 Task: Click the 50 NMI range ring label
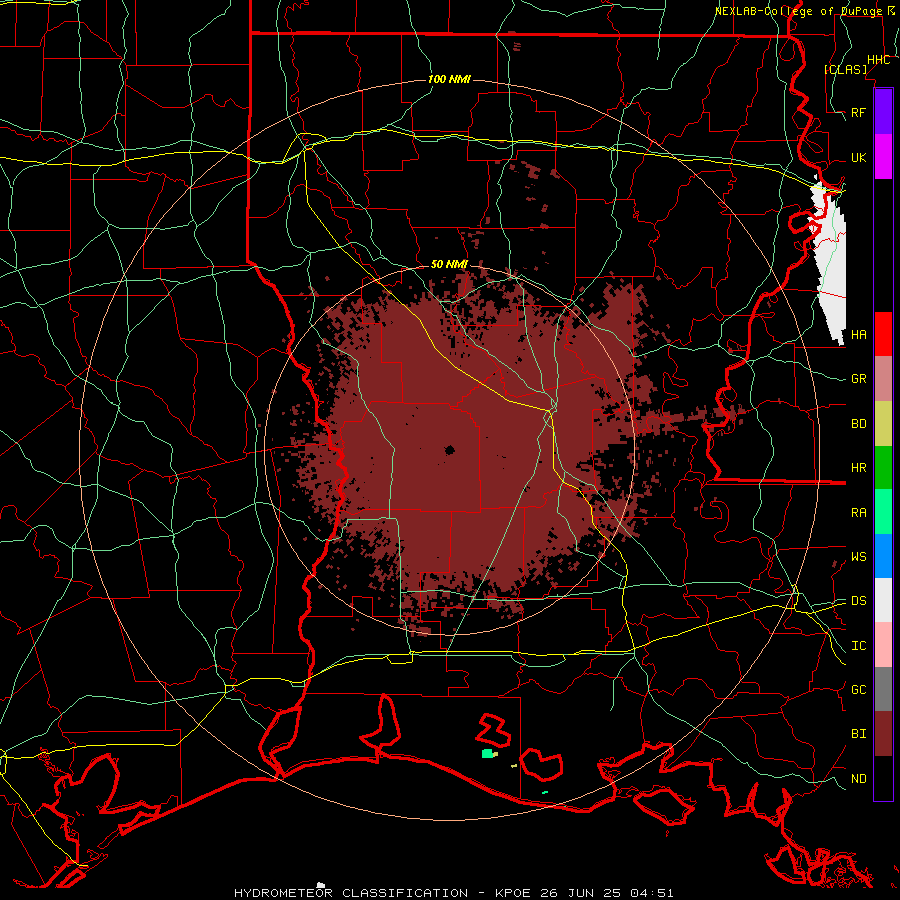pos(449,264)
